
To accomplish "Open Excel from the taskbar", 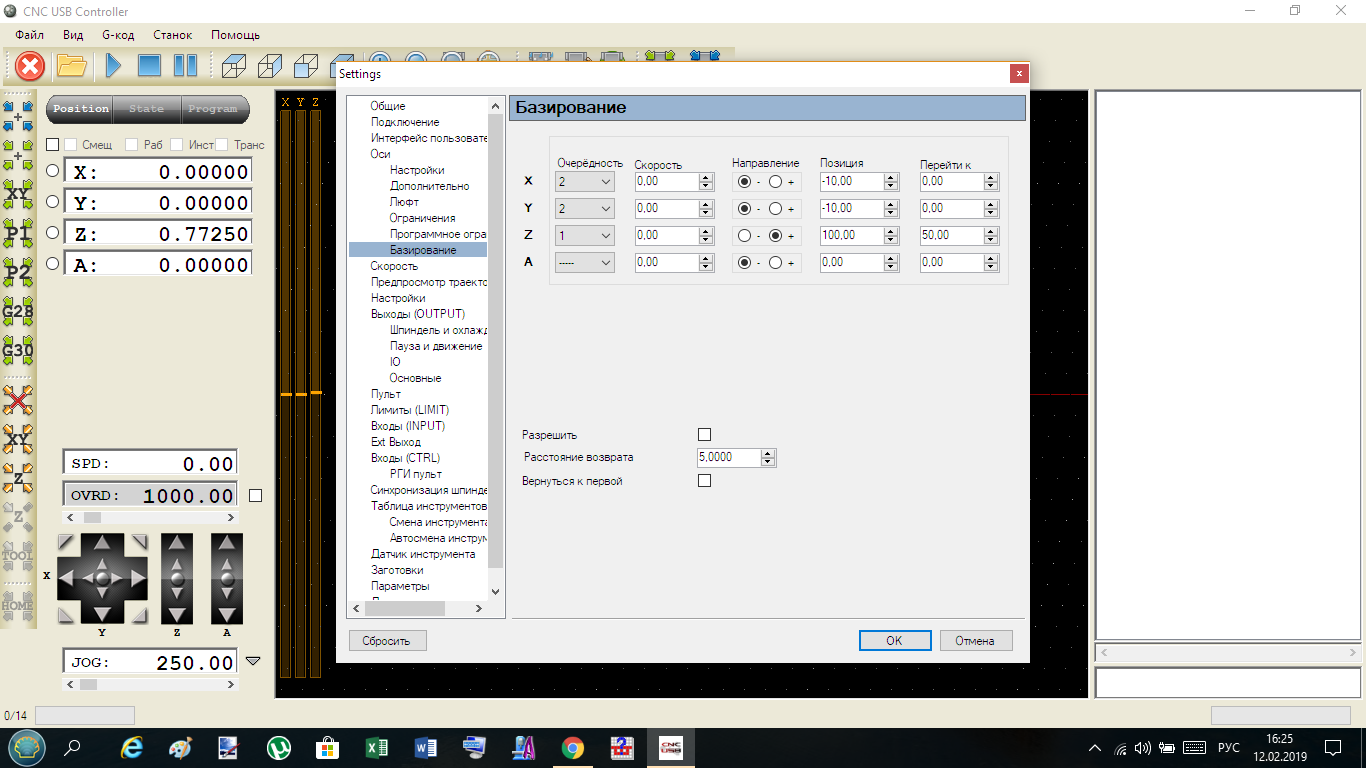I will click(x=376, y=747).
